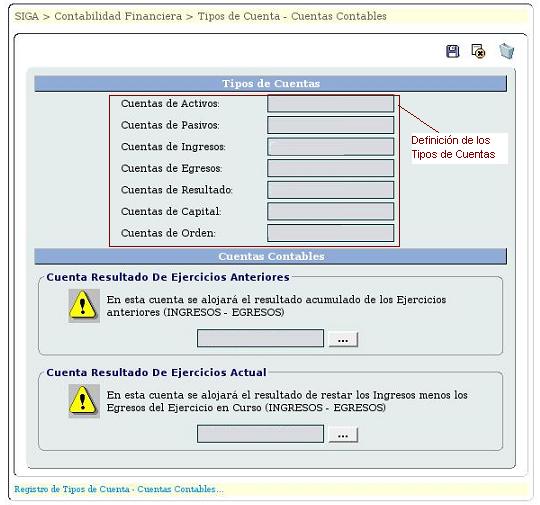The image size is (540, 505).
Task: Click into the Cuentas de Resultado field
Action: (x=330, y=190)
